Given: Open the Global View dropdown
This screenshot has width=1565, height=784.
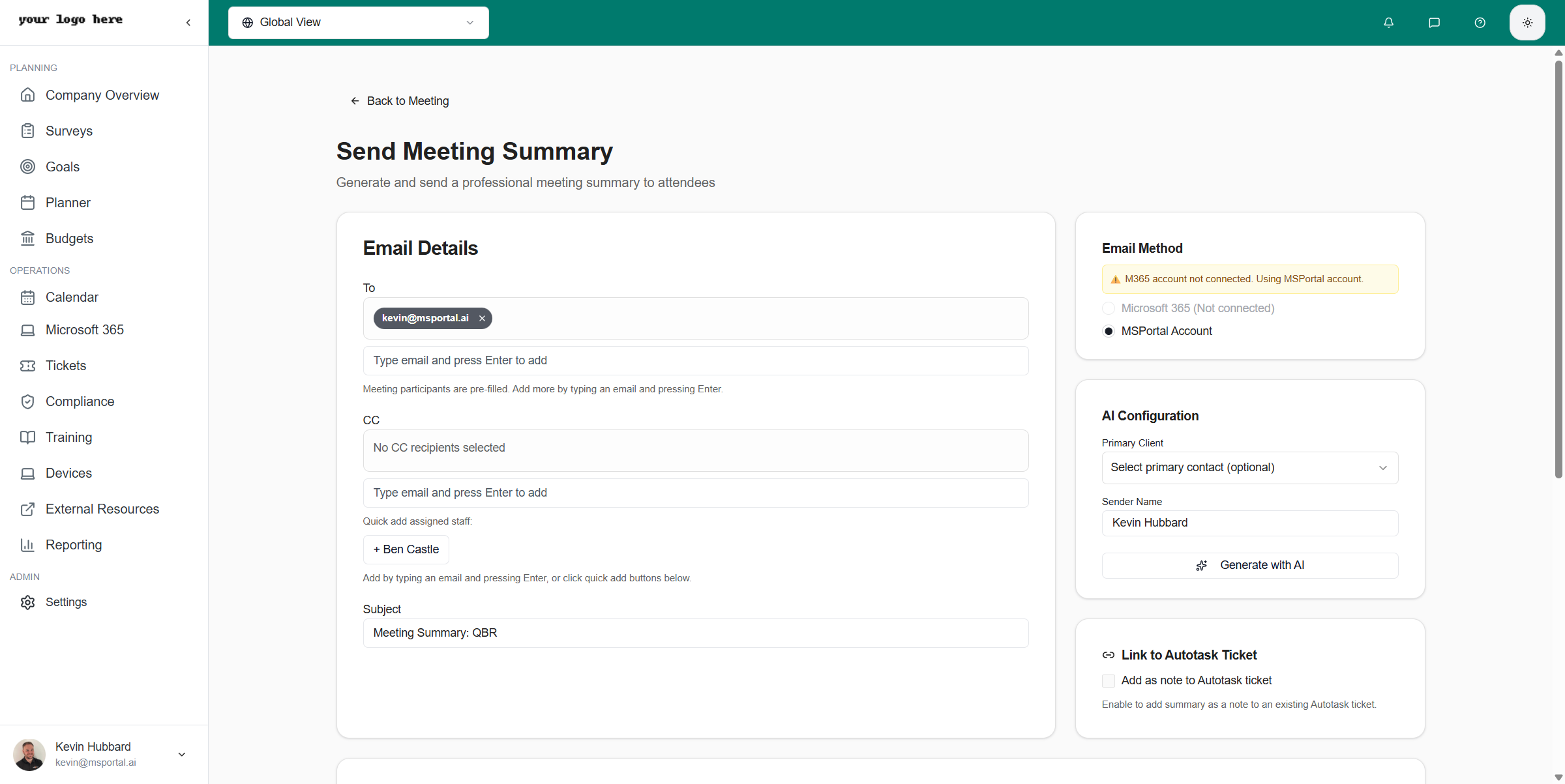Looking at the screenshot, I should (x=358, y=22).
